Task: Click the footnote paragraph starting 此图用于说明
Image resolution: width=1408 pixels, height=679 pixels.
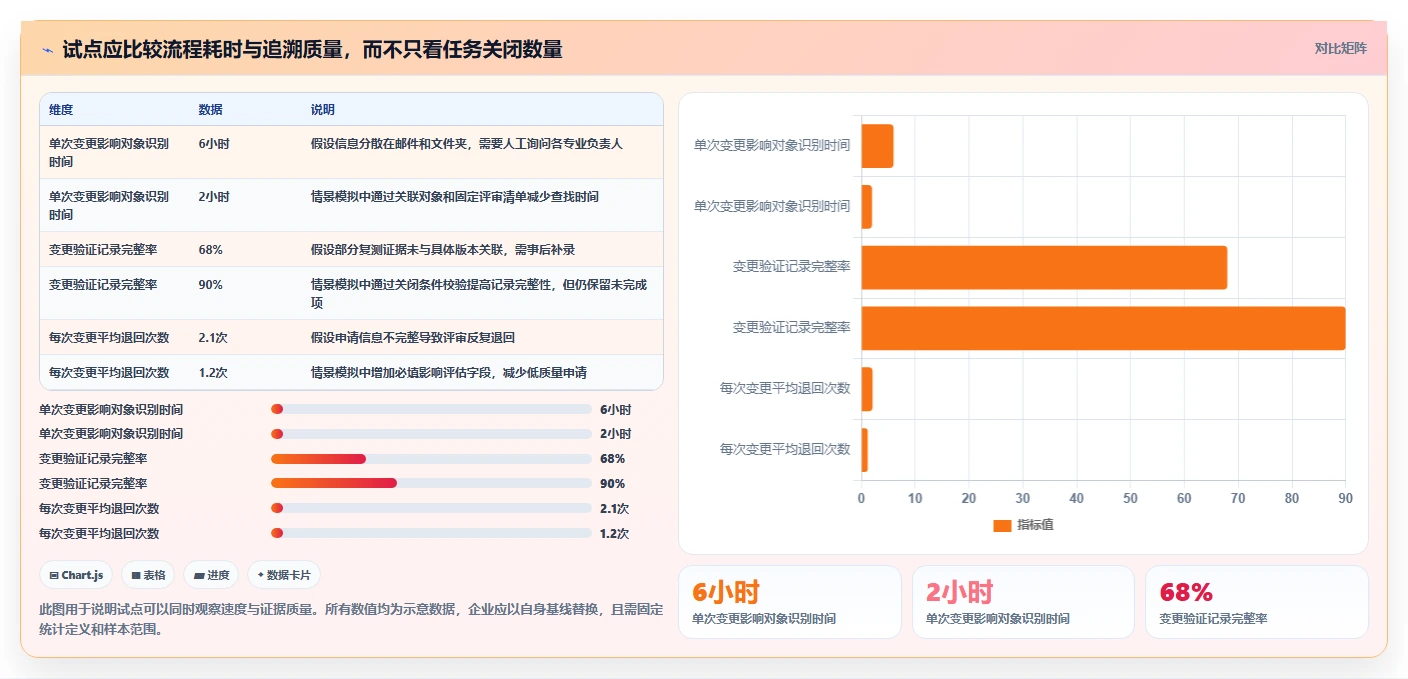Action: (x=351, y=619)
